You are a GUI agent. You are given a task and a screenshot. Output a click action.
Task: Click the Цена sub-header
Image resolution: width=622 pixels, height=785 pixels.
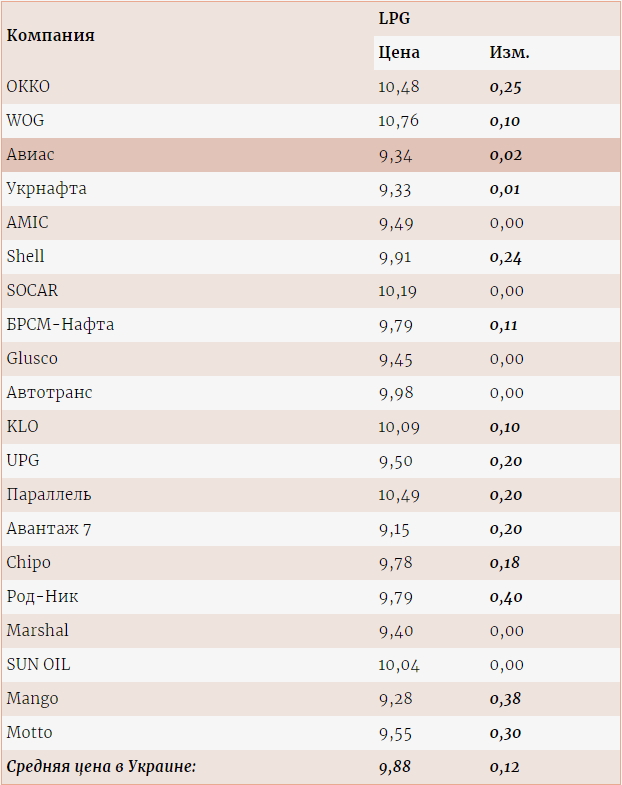[399, 53]
